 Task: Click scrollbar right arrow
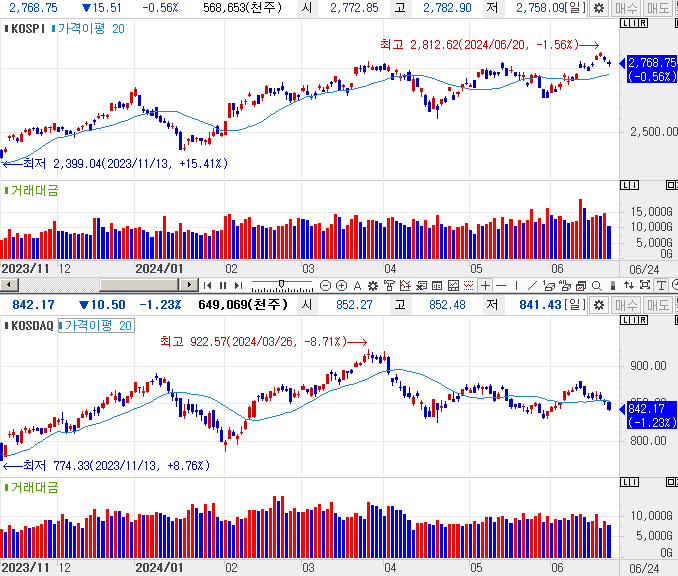[189, 285]
